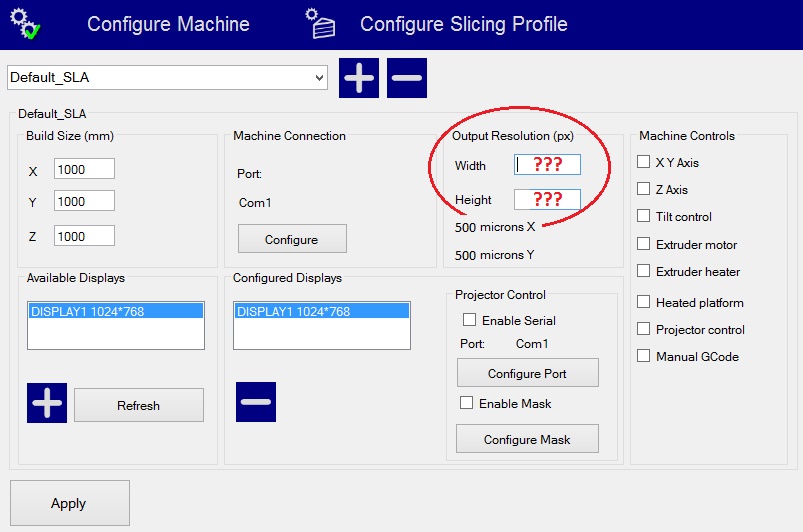The image size is (803, 532).
Task: Toggle the Enable Mask checkbox
Action: tap(466, 404)
